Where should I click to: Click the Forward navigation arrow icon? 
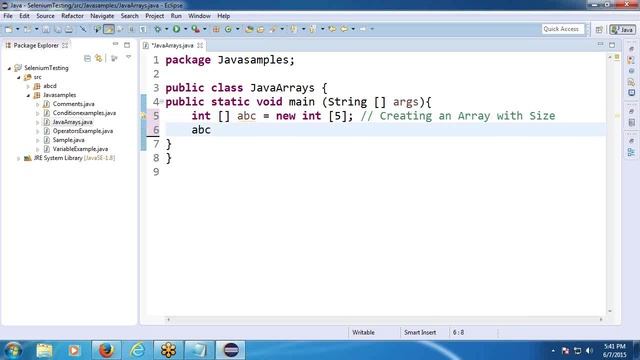coord(362,29)
